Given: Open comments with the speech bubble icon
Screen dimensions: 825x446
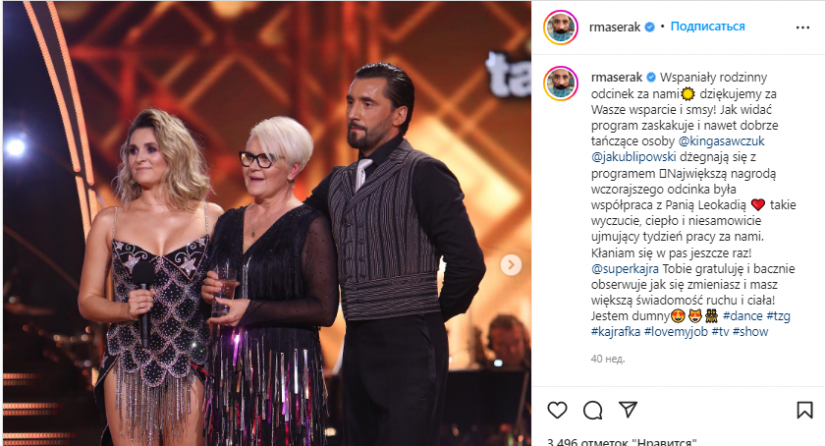Looking at the screenshot, I should [593, 410].
